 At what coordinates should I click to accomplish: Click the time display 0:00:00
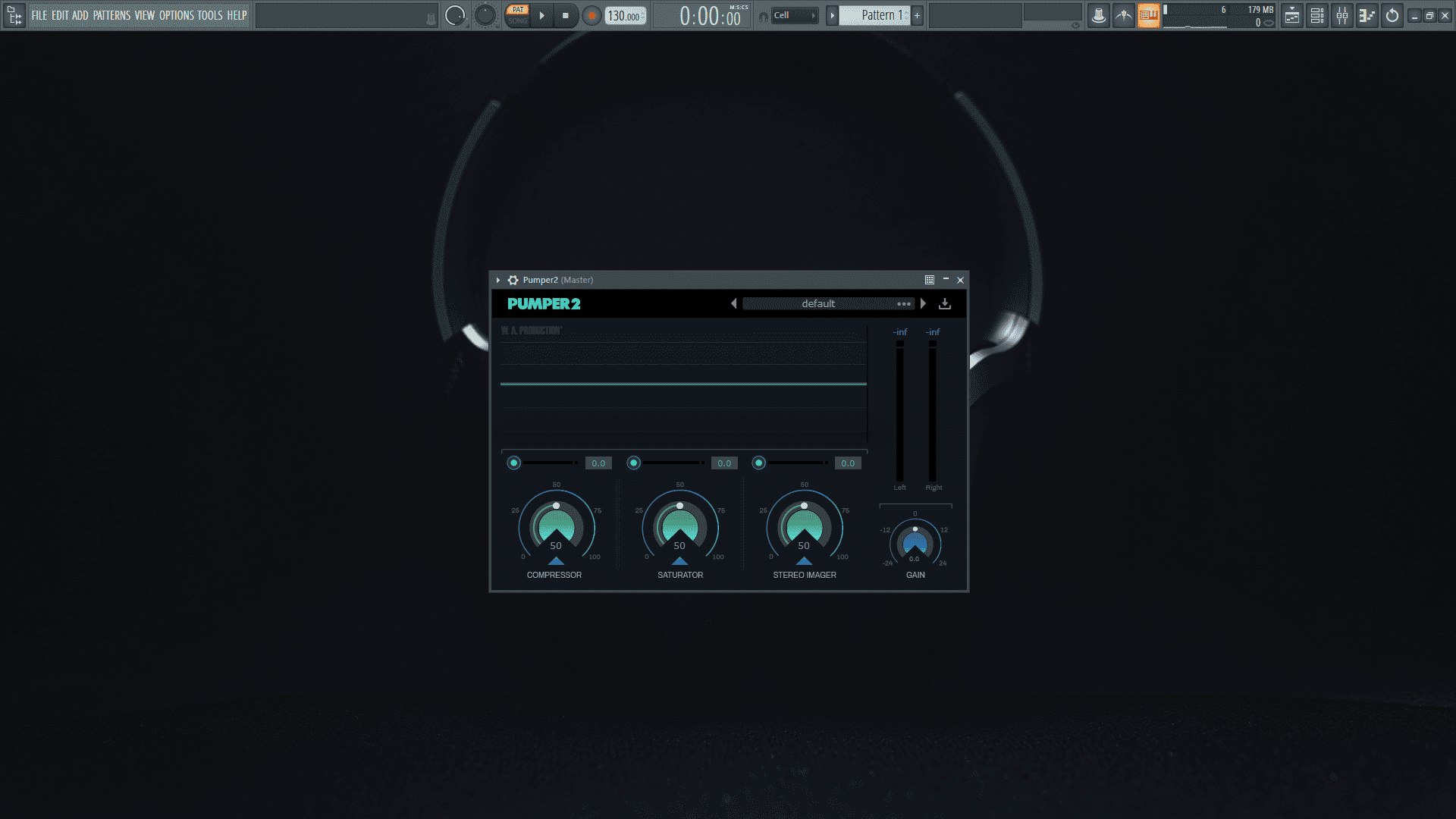(x=710, y=16)
